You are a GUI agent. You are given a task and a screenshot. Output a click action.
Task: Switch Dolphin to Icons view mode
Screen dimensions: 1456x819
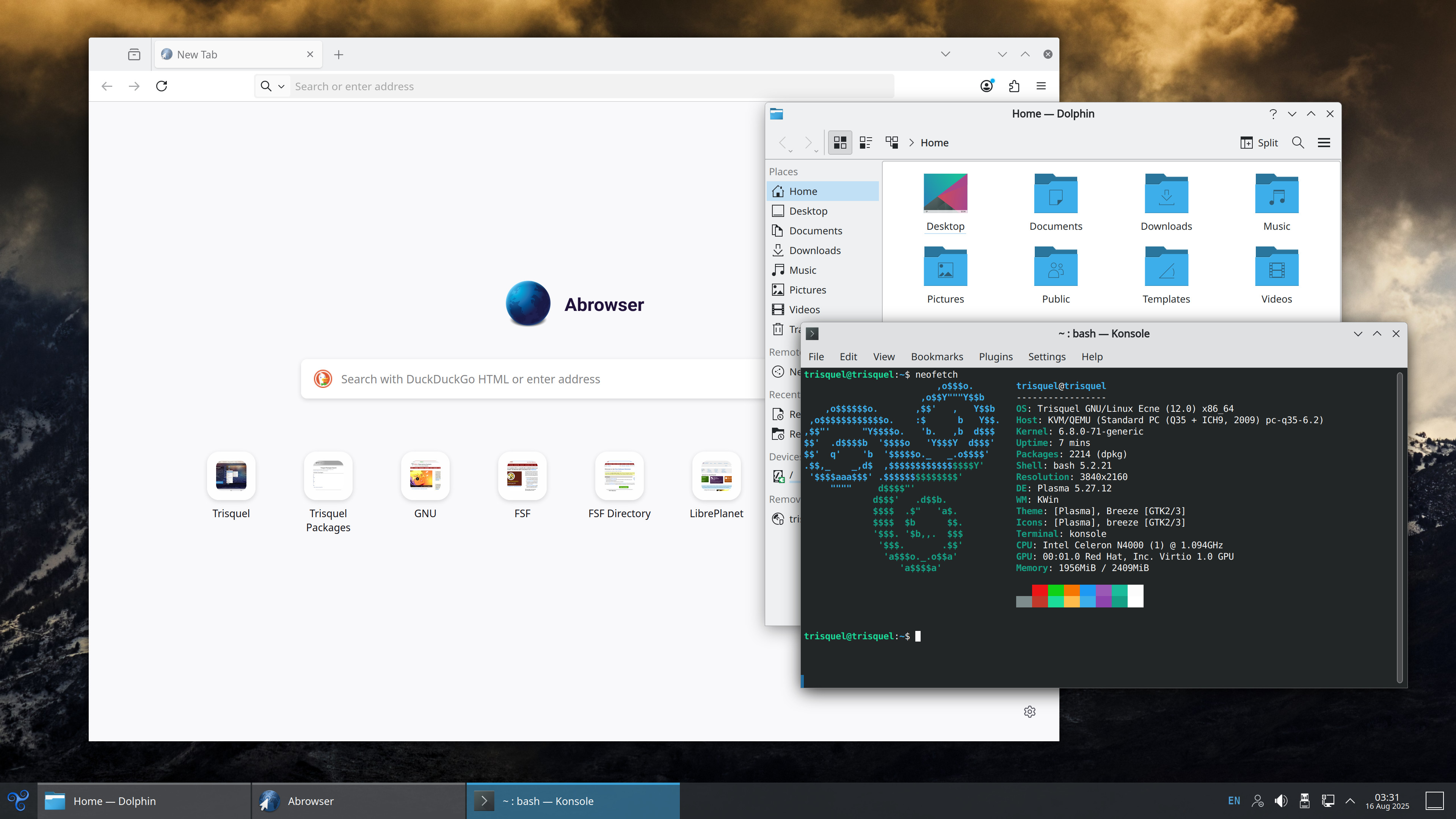840,143
